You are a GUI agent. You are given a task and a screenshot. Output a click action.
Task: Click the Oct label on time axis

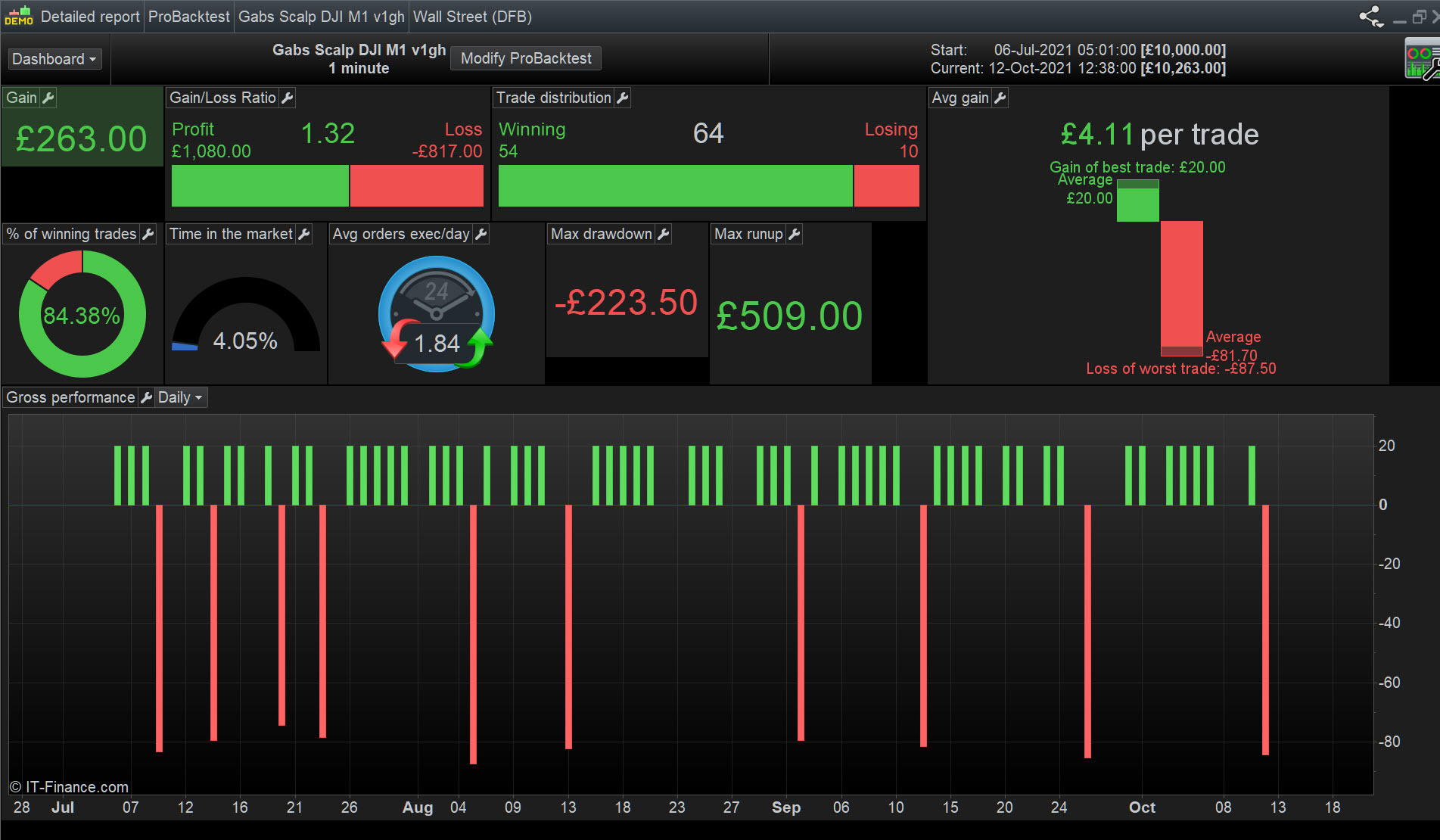(x=1142, y=807)
